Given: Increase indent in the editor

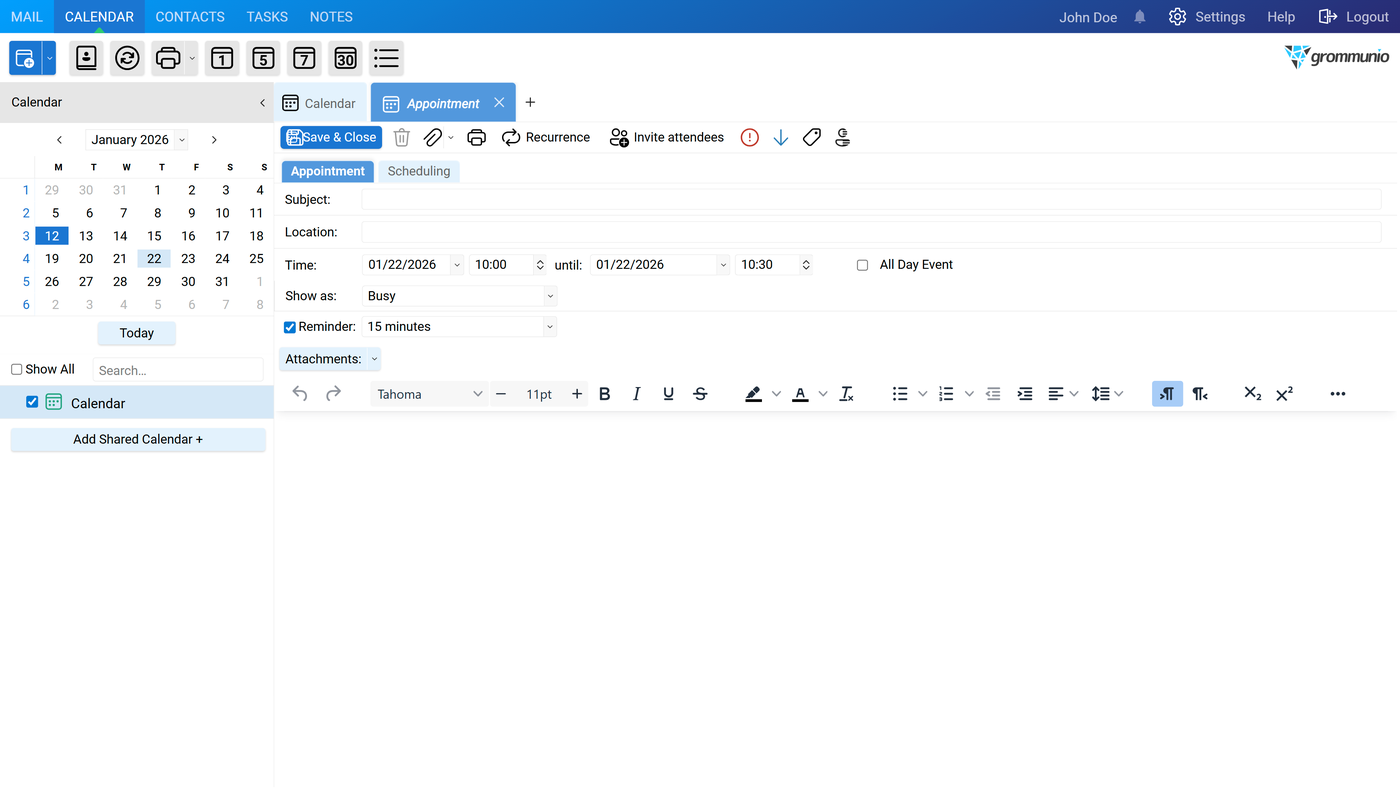Looking at the screenshot, I should pos(1025,394).
